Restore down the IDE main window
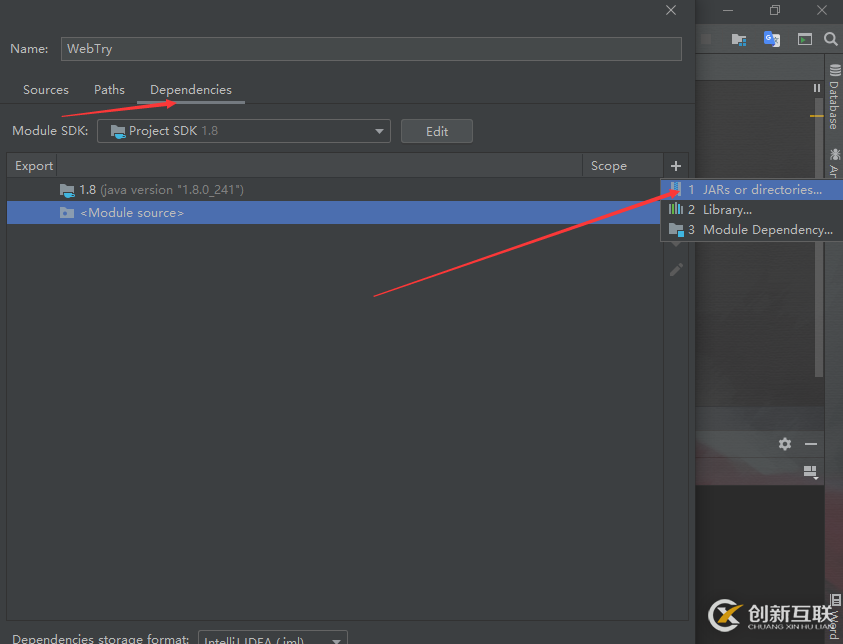The image size is (843, 644). pos(775,10)
